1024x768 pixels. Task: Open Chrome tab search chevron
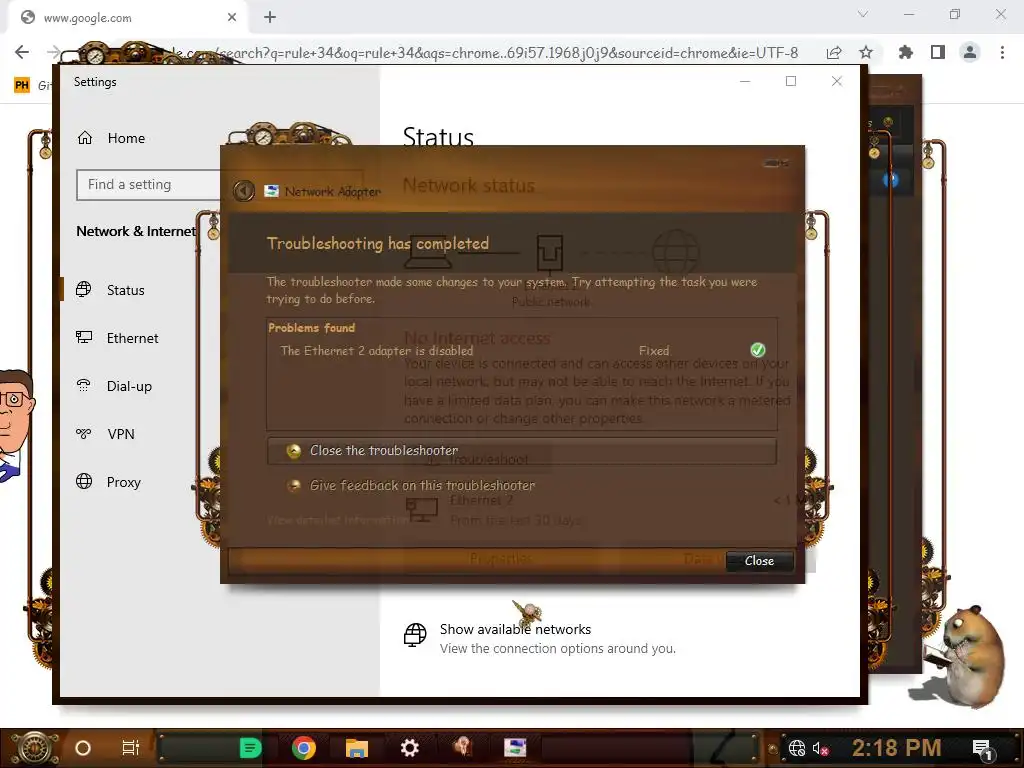[863, 14]
